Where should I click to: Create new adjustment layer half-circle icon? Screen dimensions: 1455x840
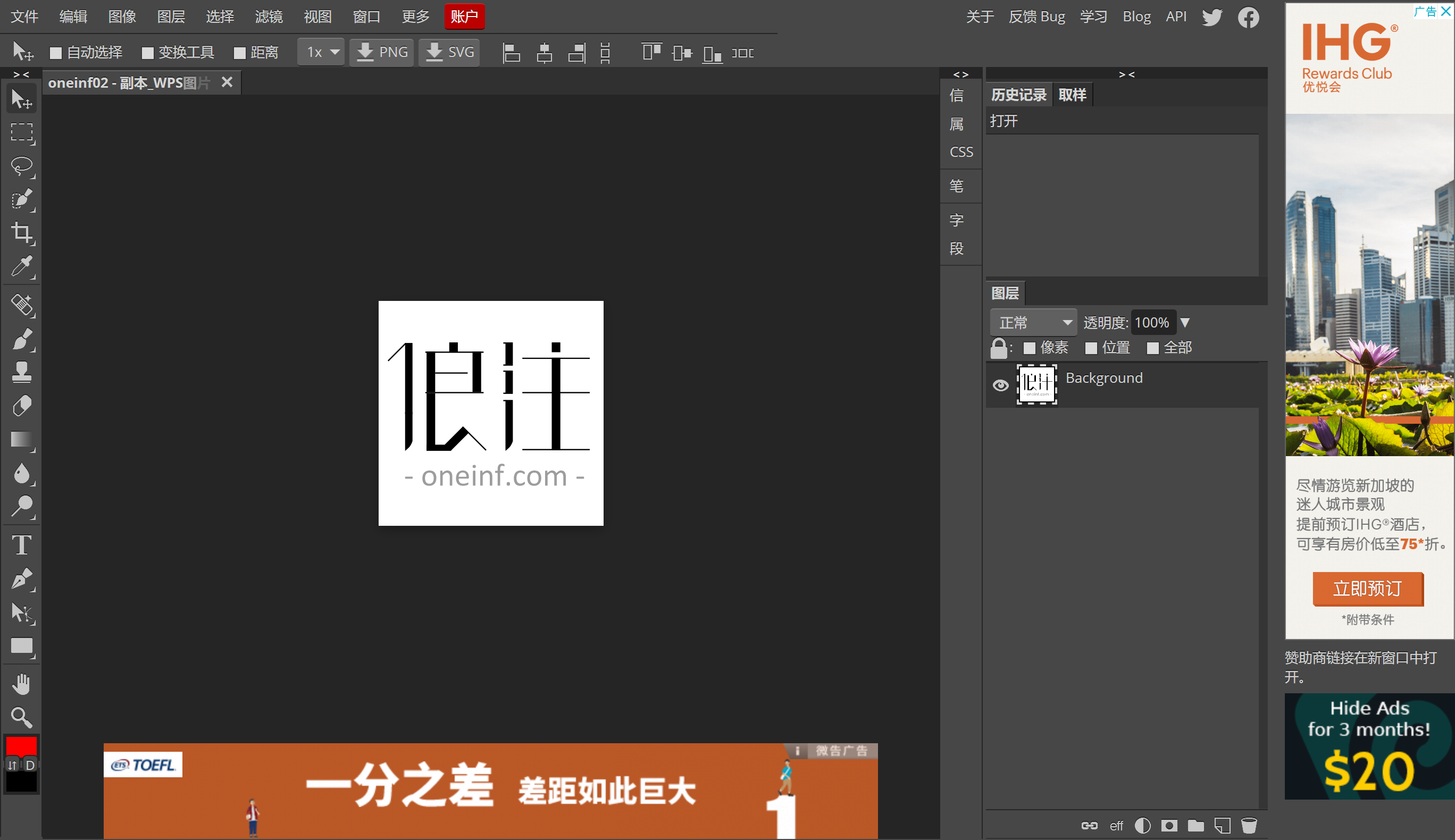[x=1142, y=826]
